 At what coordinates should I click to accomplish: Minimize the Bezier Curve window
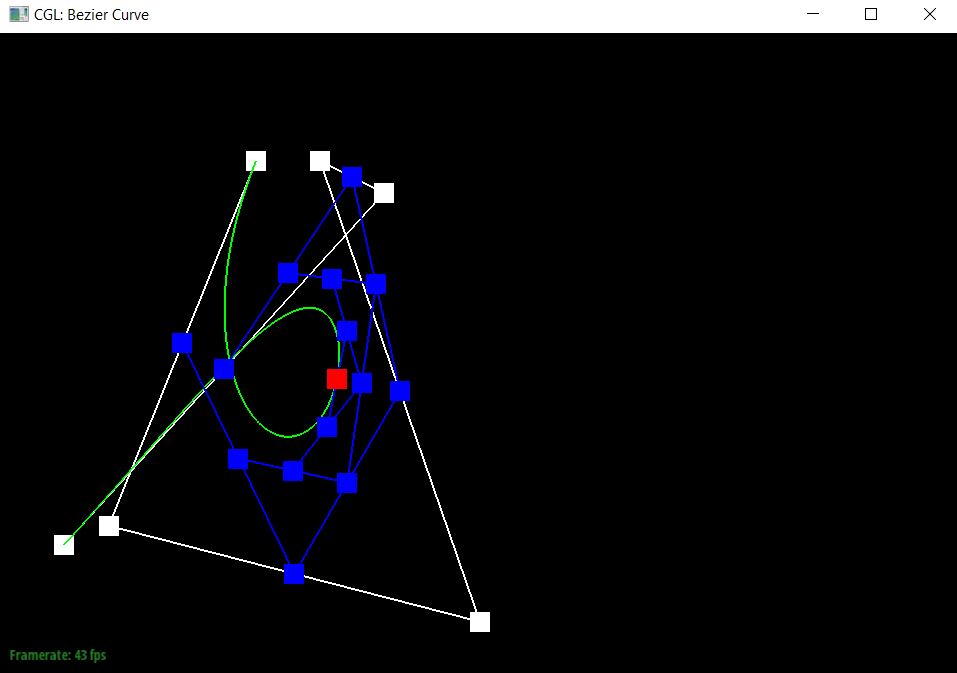(813, 14)
